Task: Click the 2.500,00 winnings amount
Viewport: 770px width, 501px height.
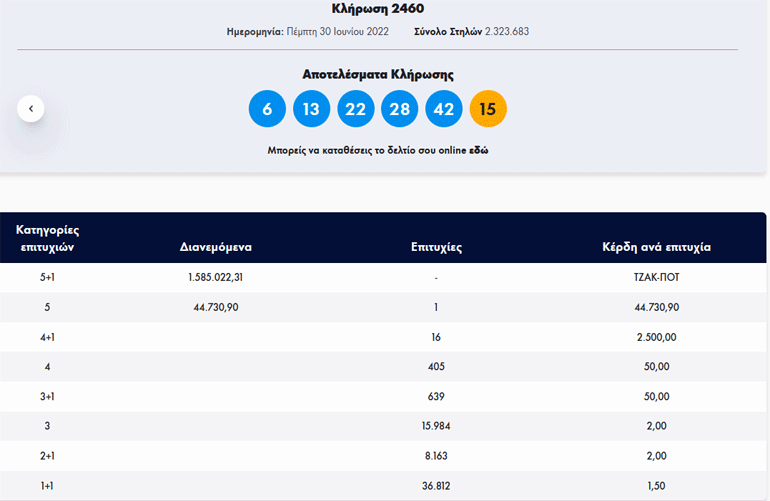Action: 656,337
